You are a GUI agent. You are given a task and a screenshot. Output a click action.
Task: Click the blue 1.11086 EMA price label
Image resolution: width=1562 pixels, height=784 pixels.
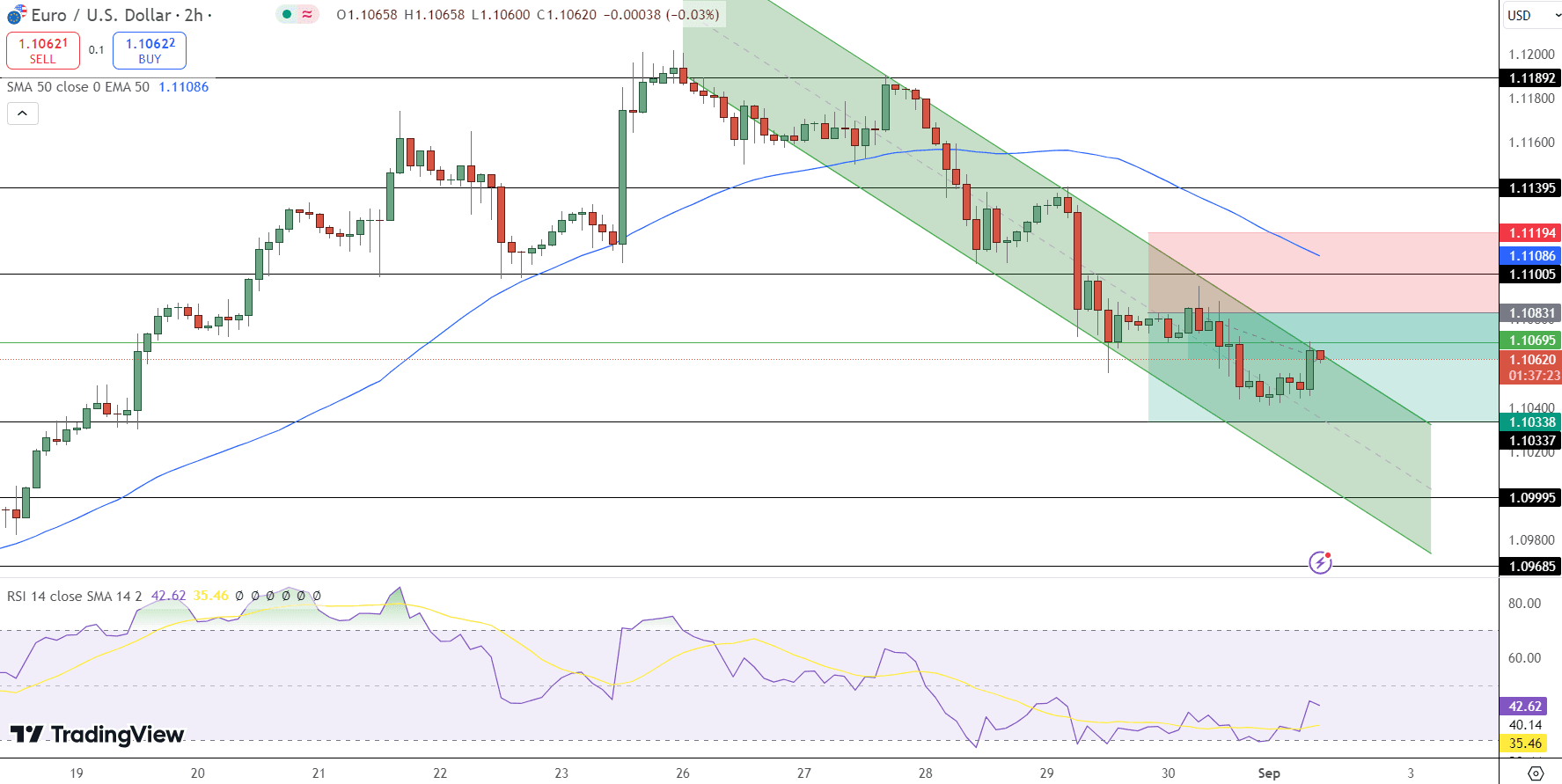tap(1531, 256)
